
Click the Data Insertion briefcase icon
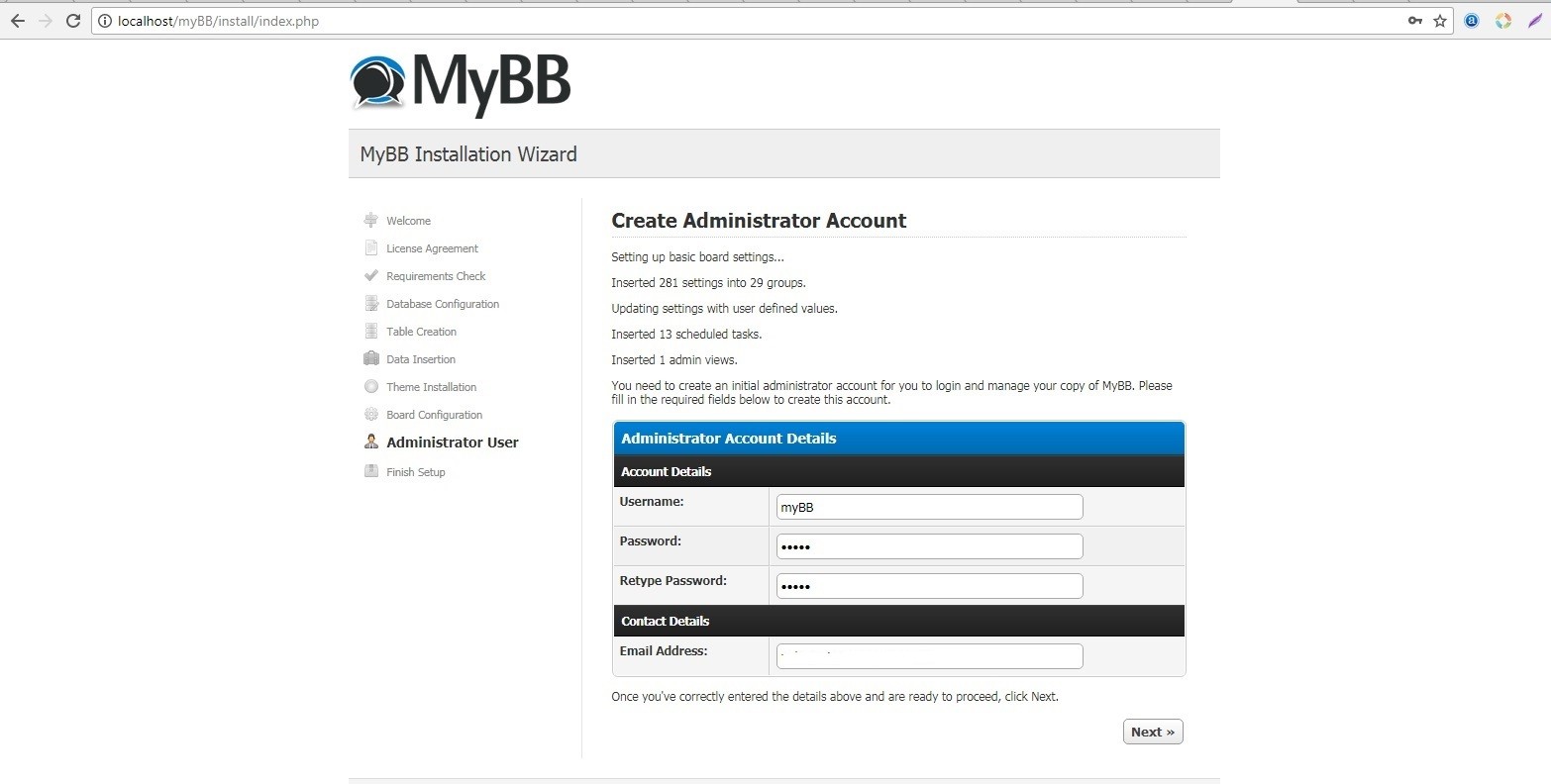(371, 358)
